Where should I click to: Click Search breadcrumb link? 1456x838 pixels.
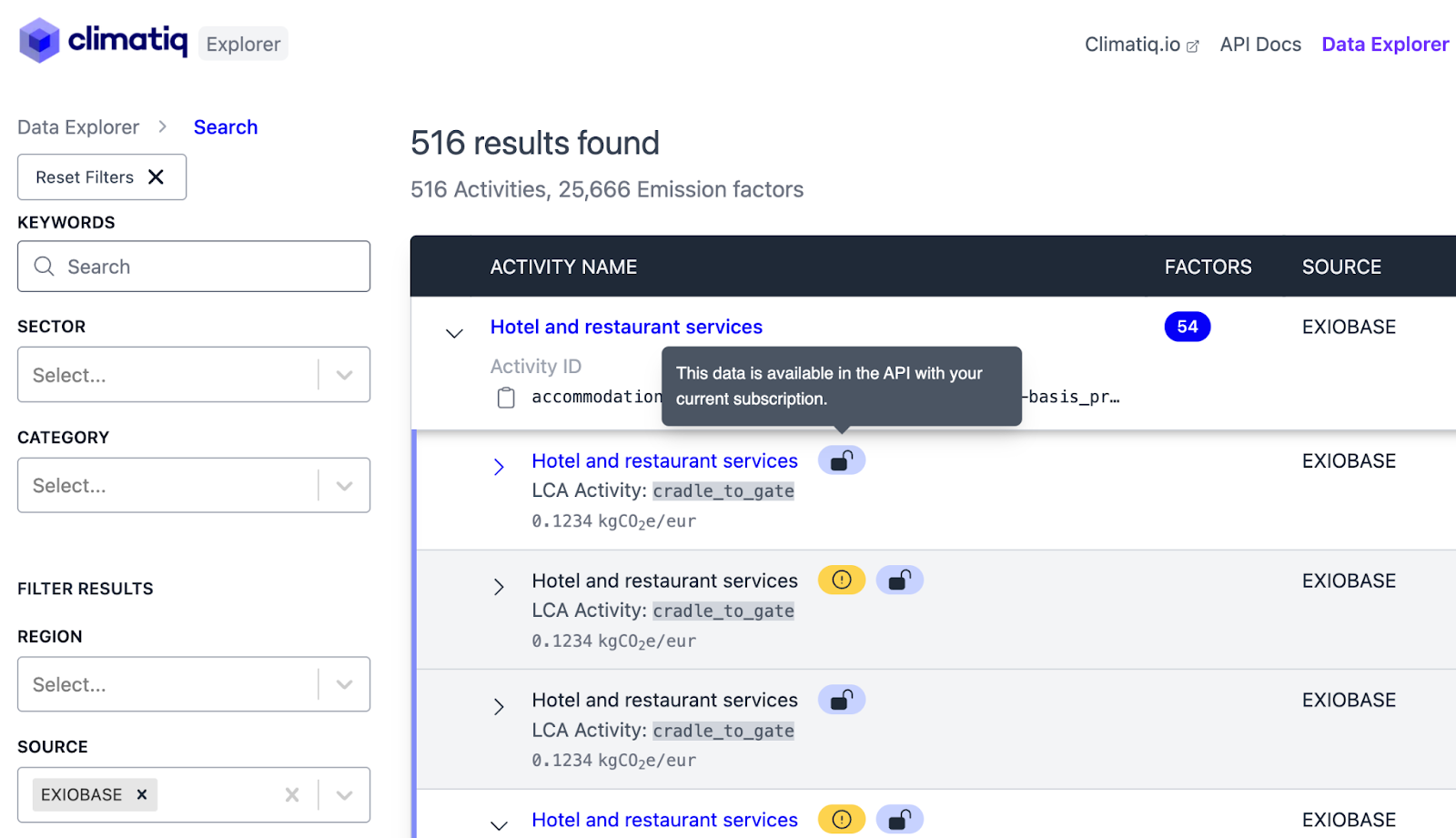(226, 127)
